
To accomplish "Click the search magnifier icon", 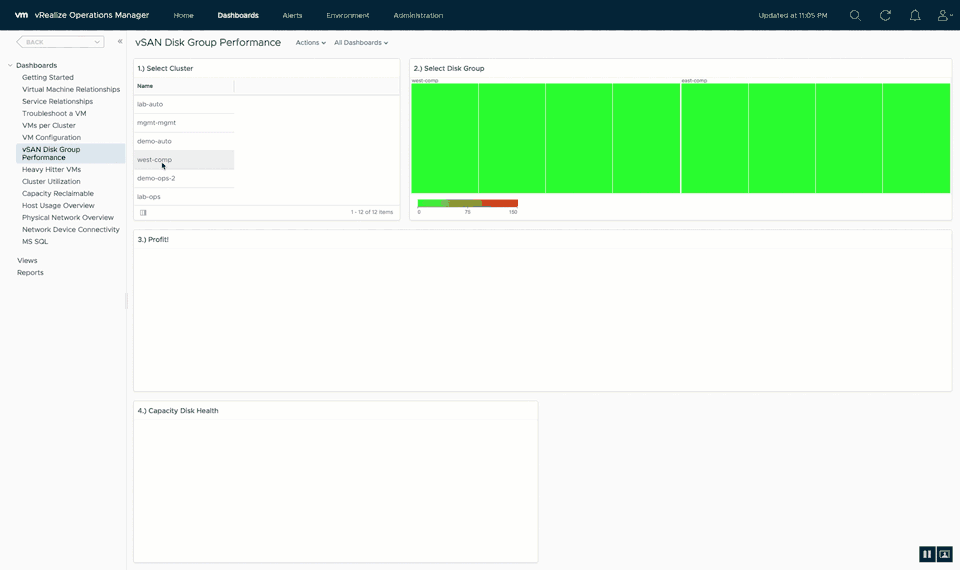I will point(855,15).
